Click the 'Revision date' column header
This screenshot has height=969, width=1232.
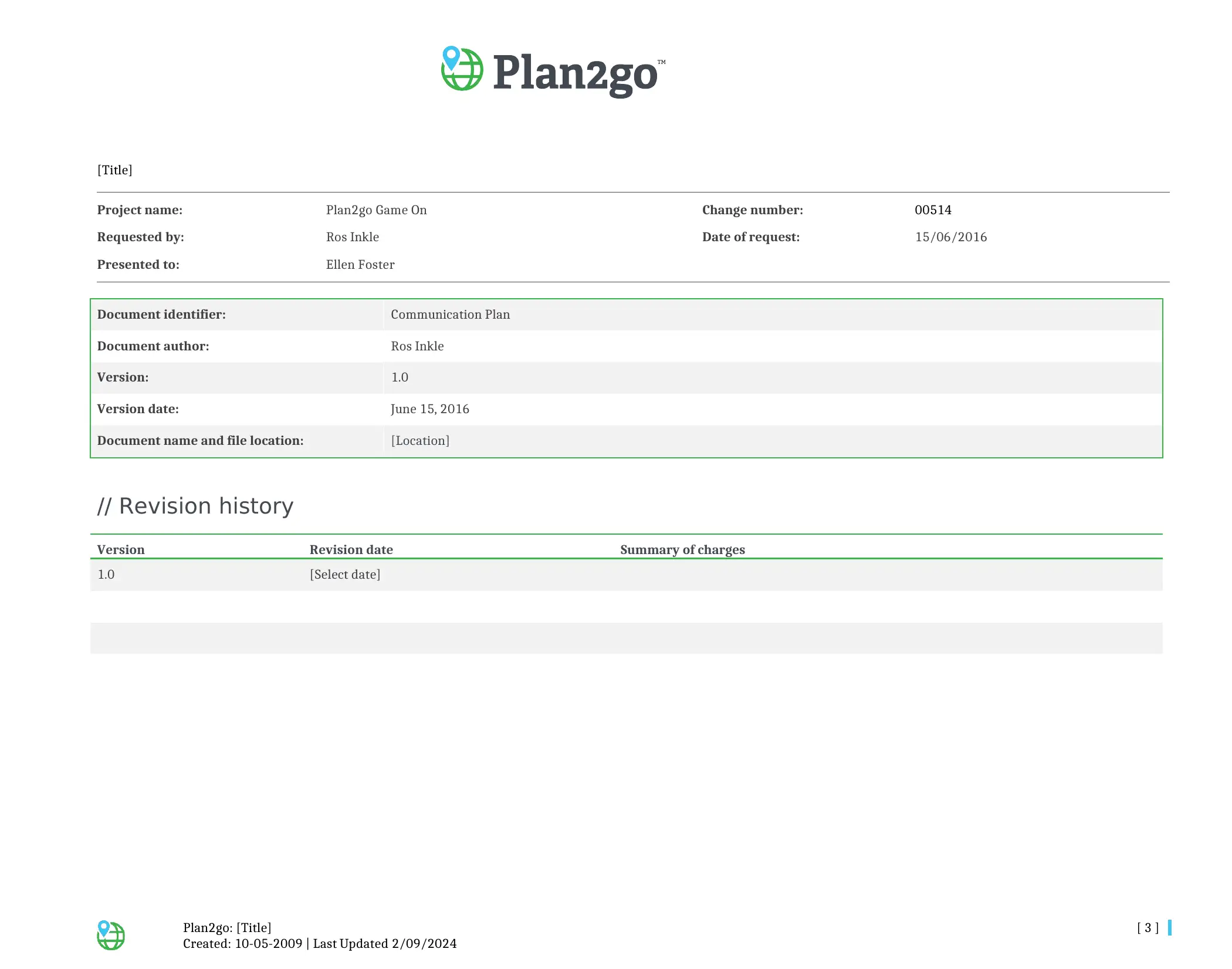(x=351, y=550)
